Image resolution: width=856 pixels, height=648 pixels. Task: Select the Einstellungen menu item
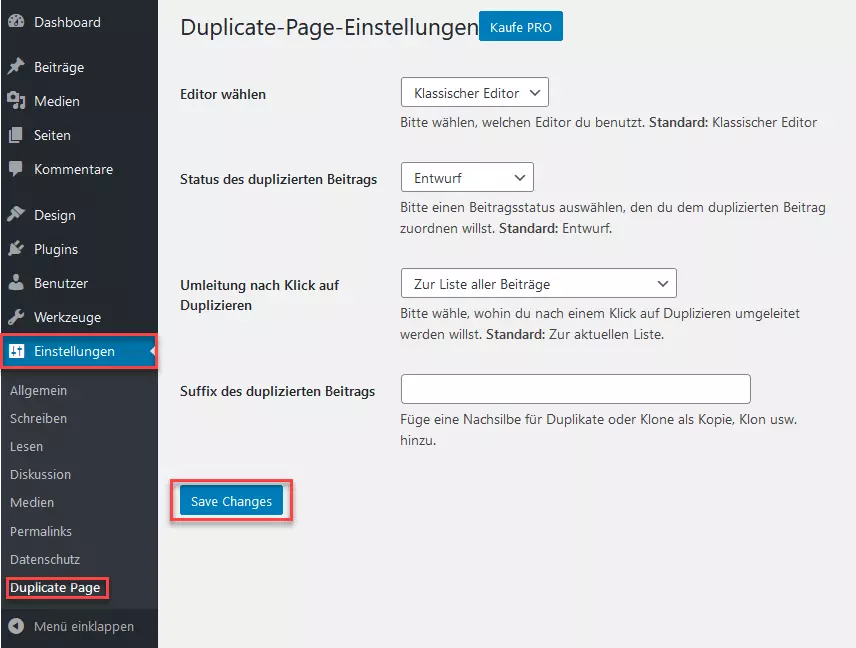pos(79,351)
